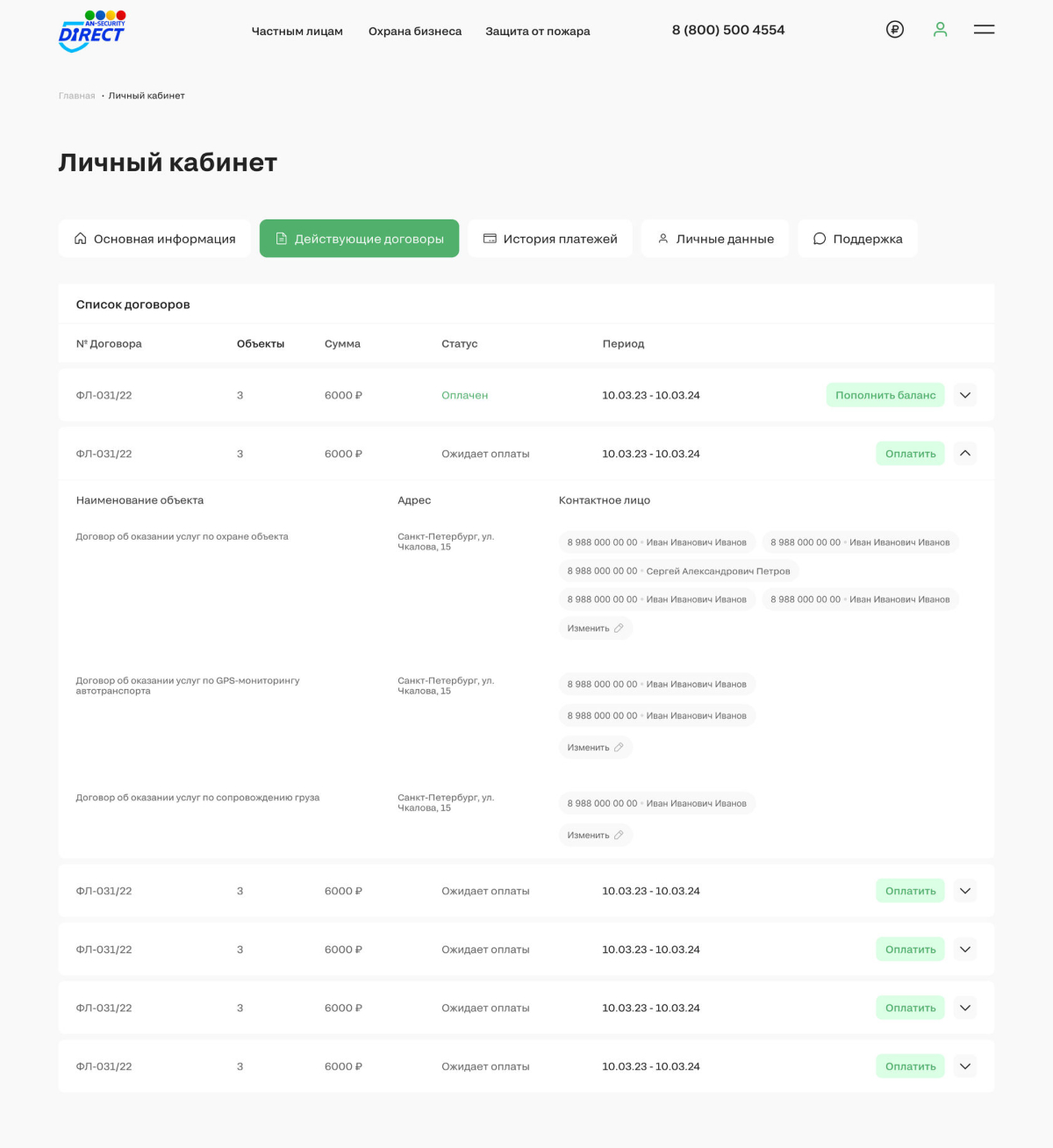Click the pencil icon next to Изменить for cargo escort contract
This screenshot has width=1053, height=1148.
pos(619,835)
